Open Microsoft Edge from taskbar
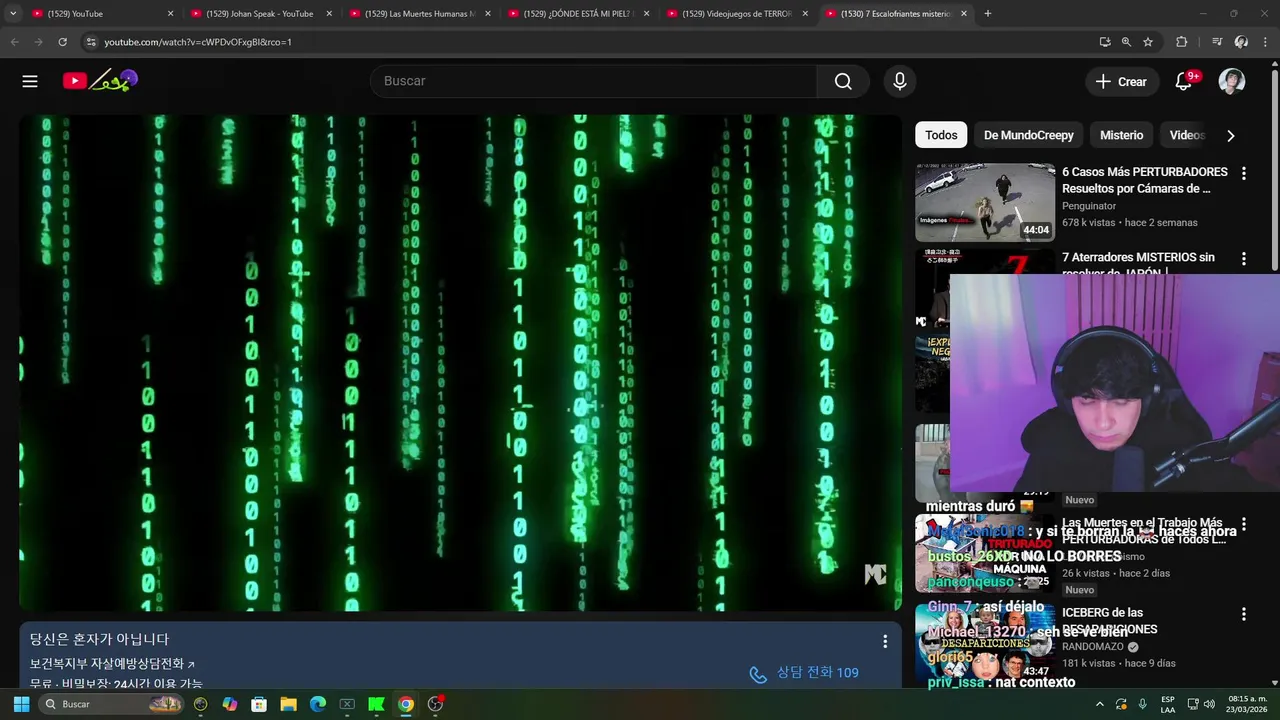 click(x=318, y=704)
